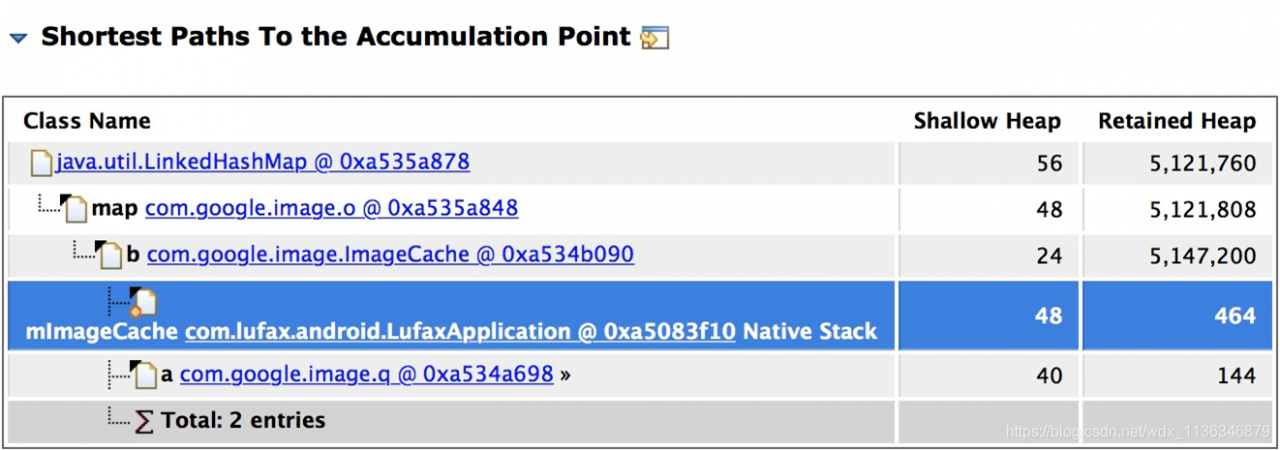Image resolution: width=1280 pixels, height=450 pixels.
Task: Click the com.google.image.q object icon
Action: (145, 376)
